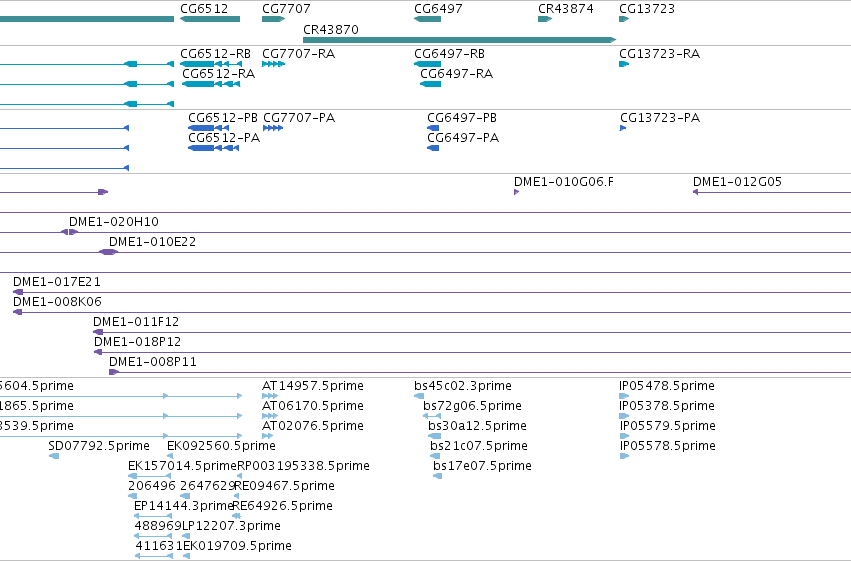Click the 206496 EST feature
The width and height of the screenshot is (851, 561).
tap(132, 496)
